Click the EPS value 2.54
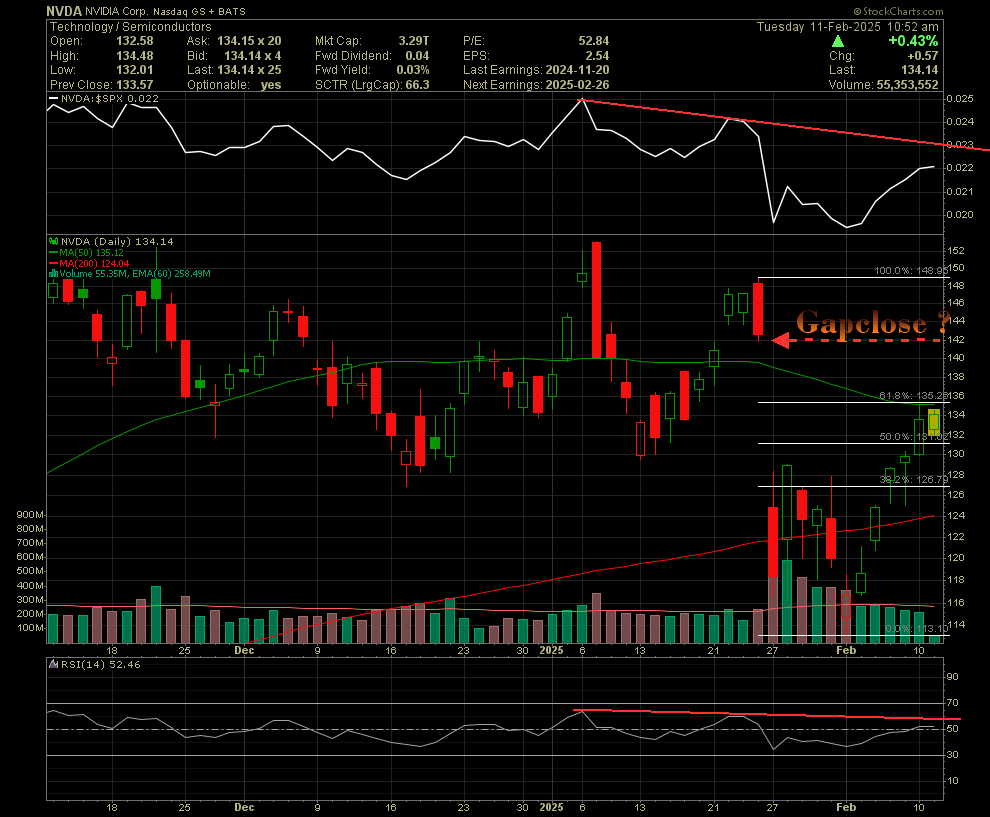The height and width of the screenshot is (817, 990). [597, 56]
